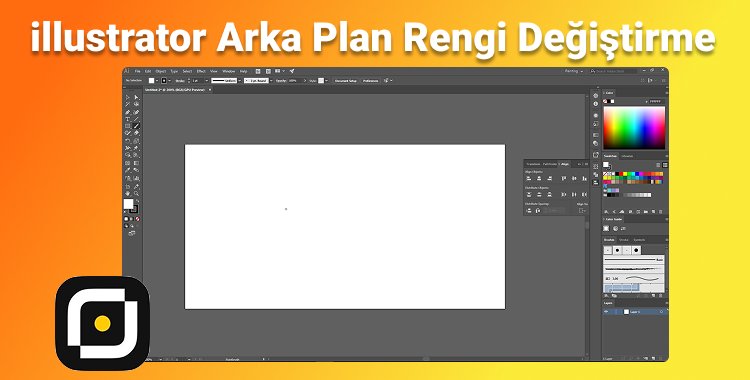
Task: Open the Stroke weight dropdown arrow
Action: click(207, 80)
